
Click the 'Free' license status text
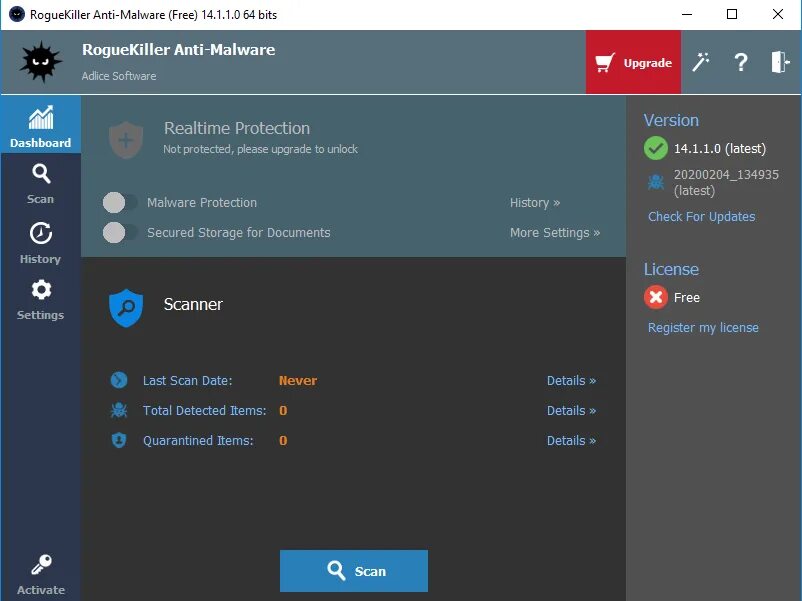coord(686,298)
